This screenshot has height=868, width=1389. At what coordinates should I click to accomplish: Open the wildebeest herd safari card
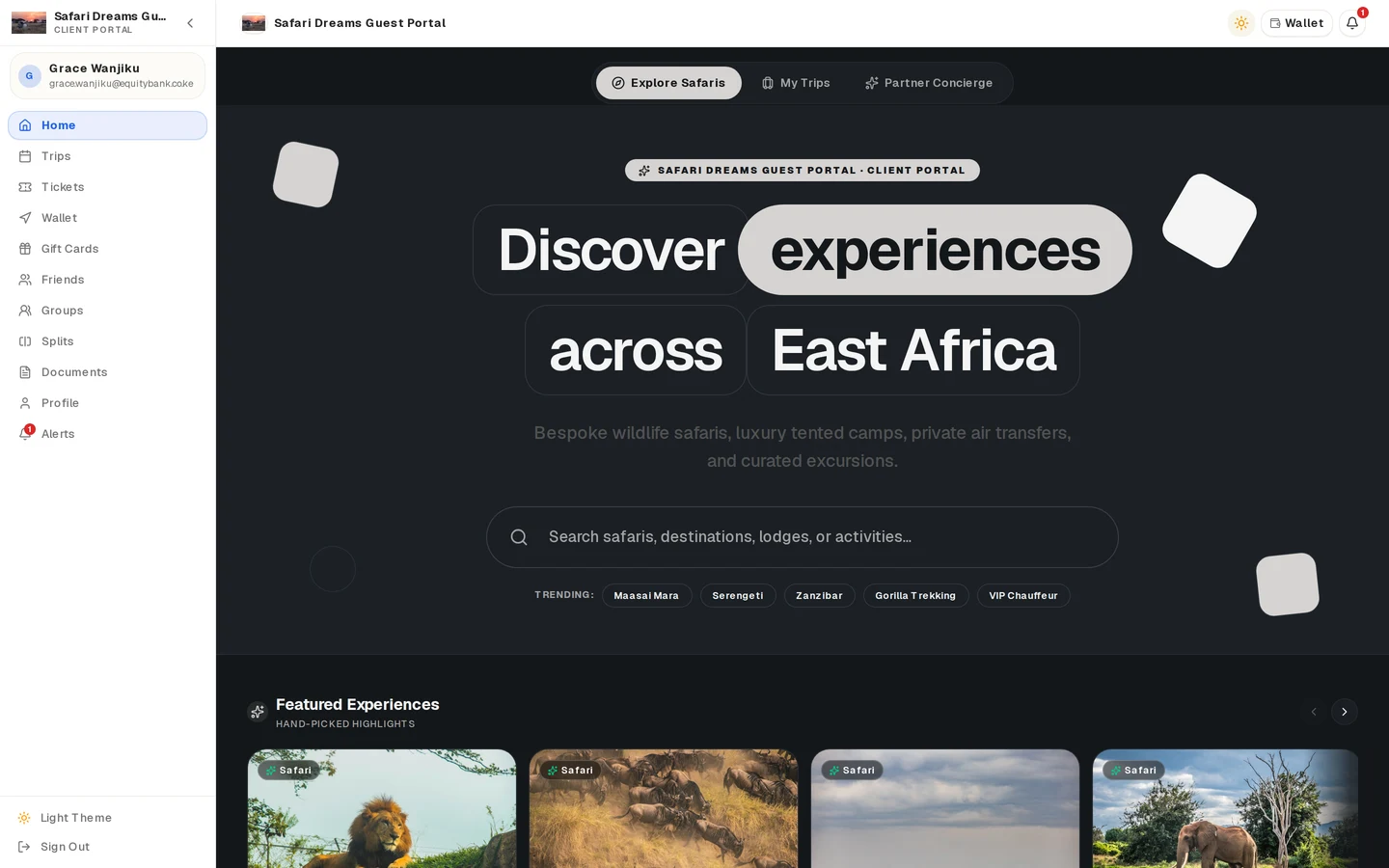pyautogui.click(x=664, y=808)
